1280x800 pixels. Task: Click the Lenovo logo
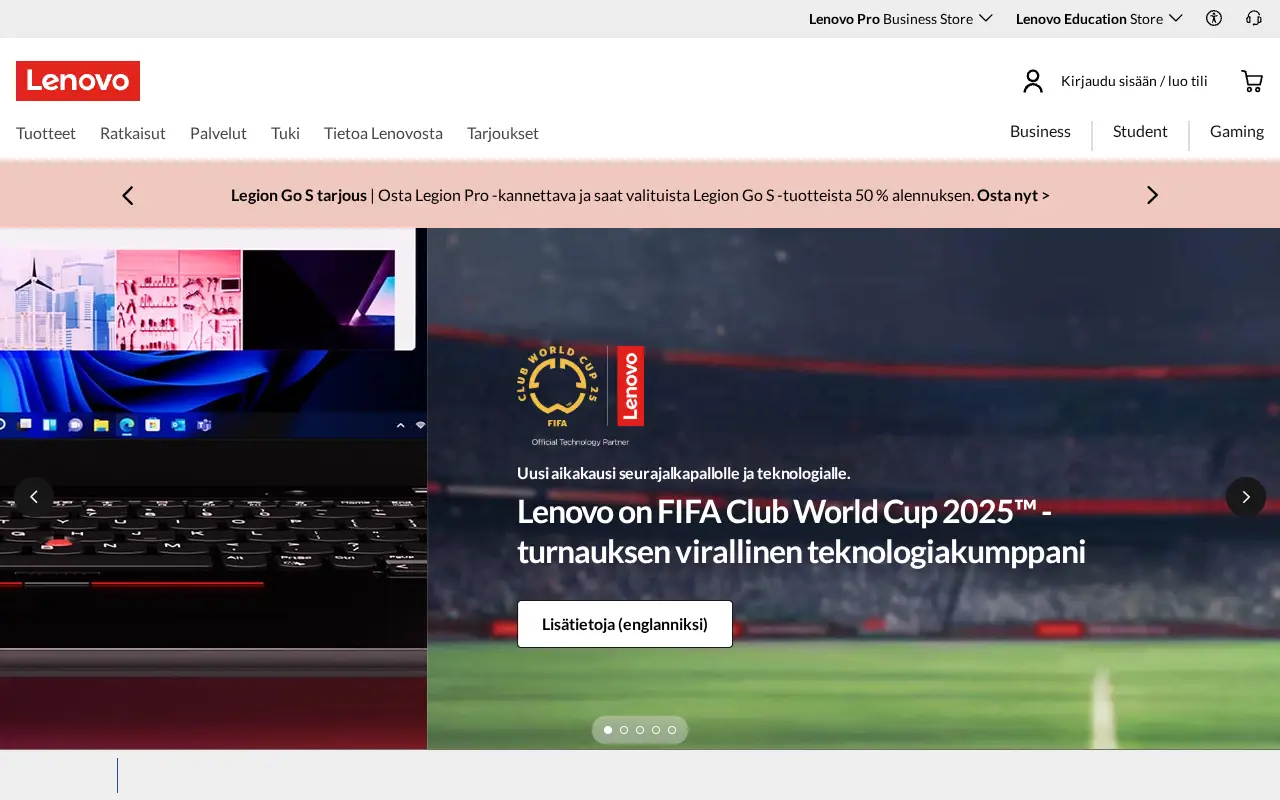[x=78, y=81]
